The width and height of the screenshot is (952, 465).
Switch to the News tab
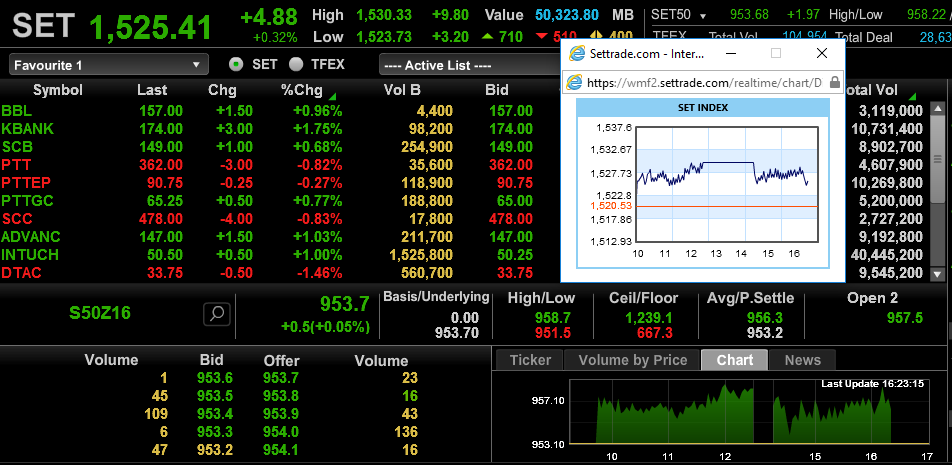802,360
